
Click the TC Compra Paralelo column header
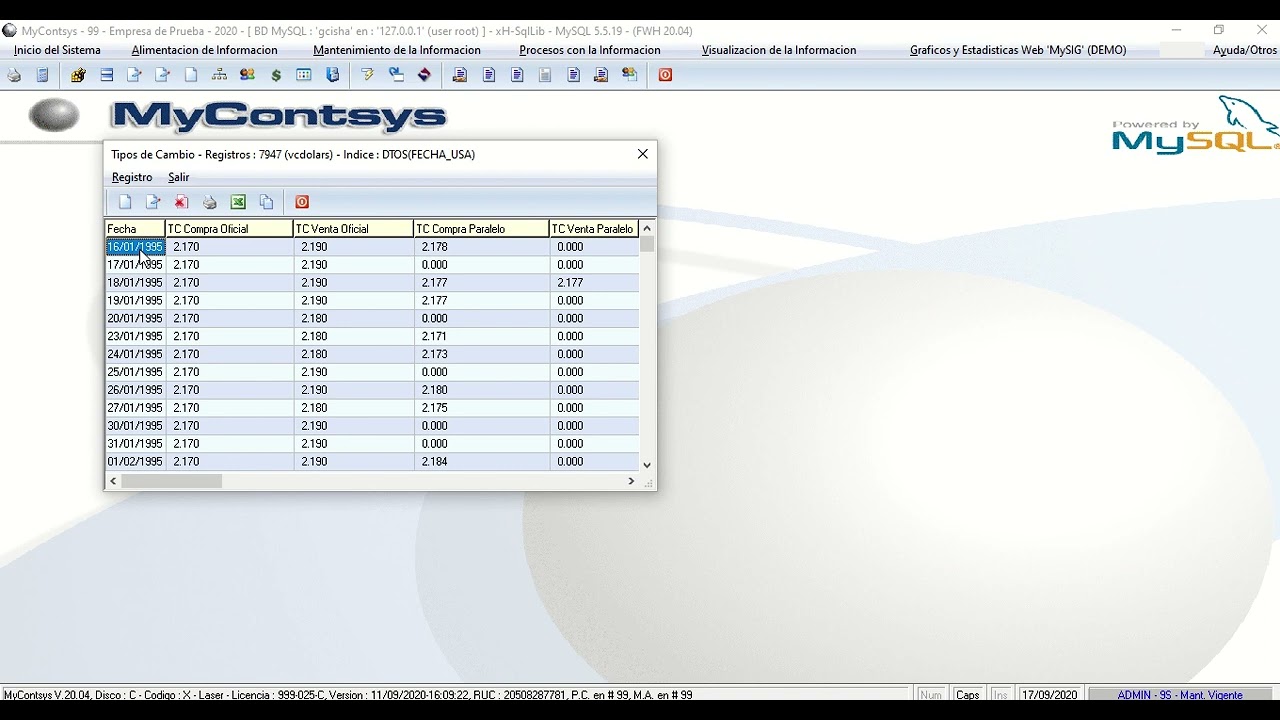(x=481, y=229)
